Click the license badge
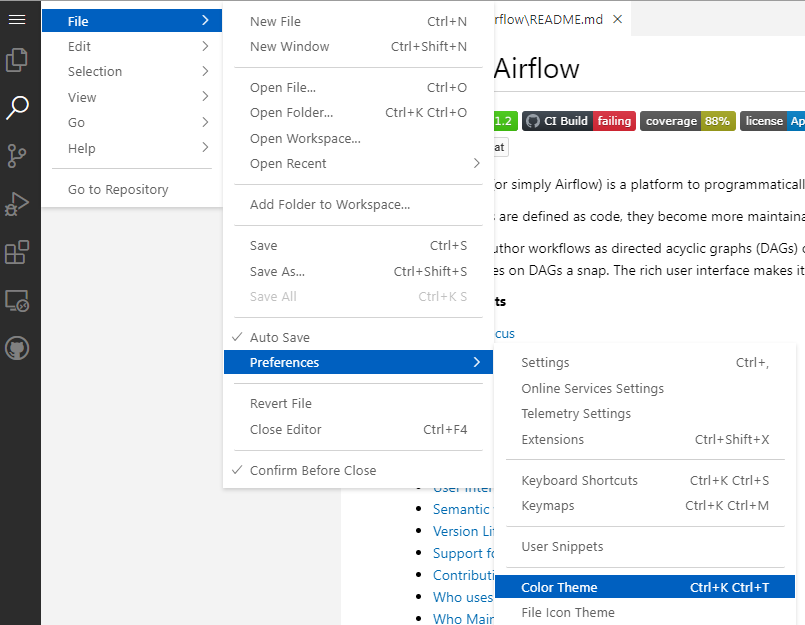The height and width of the screenshot is (625, 805). pyautogui.click(x=772, y=121)
